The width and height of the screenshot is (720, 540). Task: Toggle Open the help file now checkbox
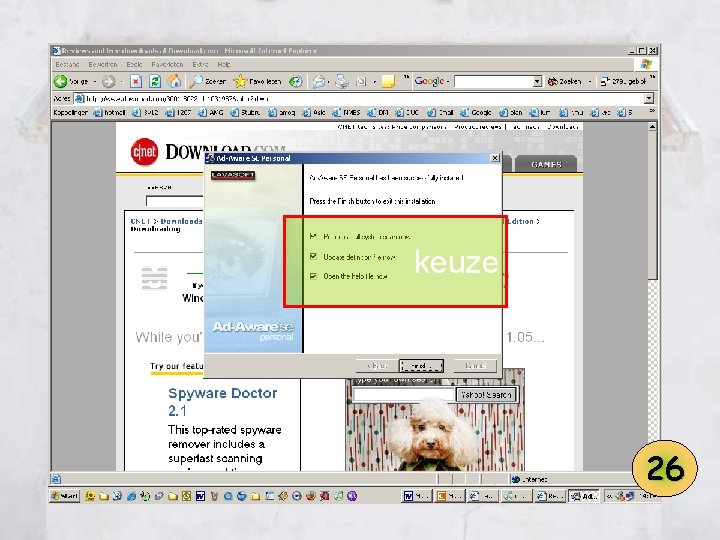[x=314, y=276]
